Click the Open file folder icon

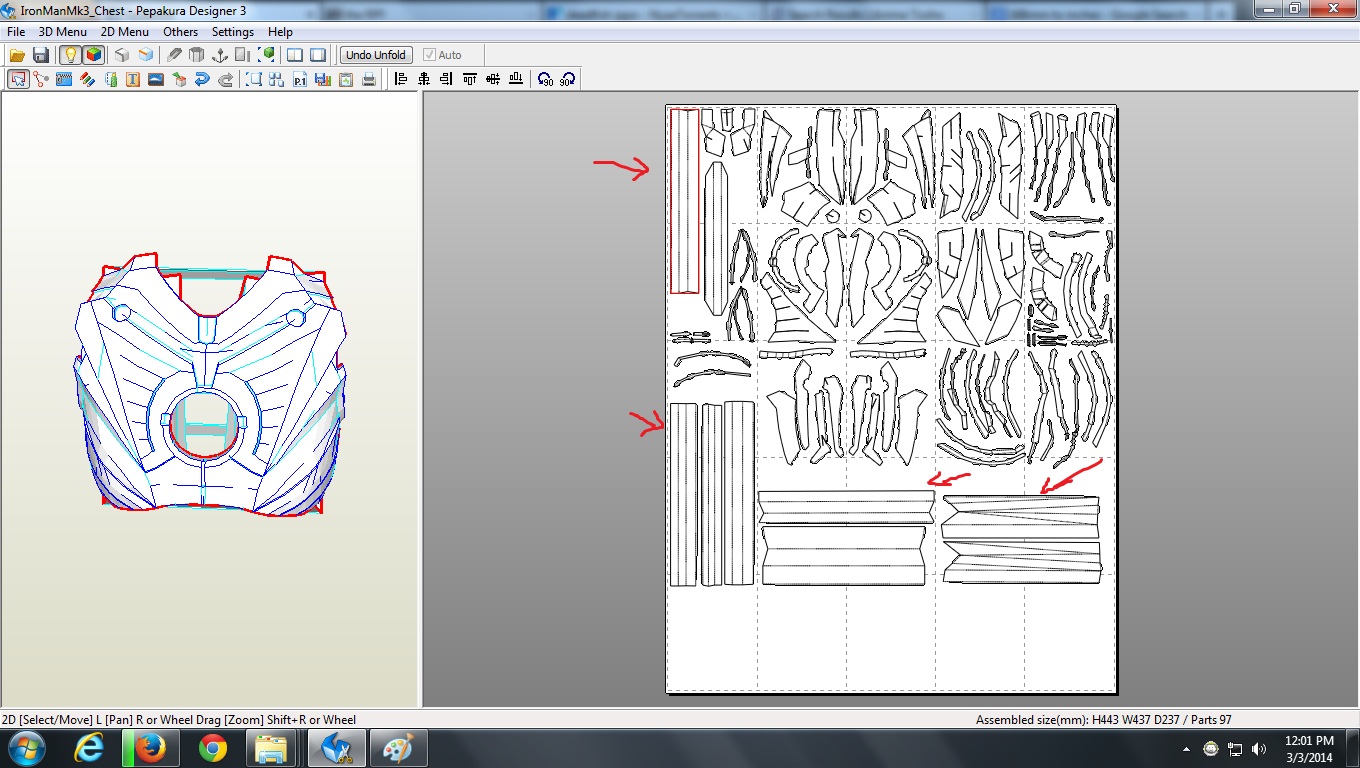[x=17, y=55]
